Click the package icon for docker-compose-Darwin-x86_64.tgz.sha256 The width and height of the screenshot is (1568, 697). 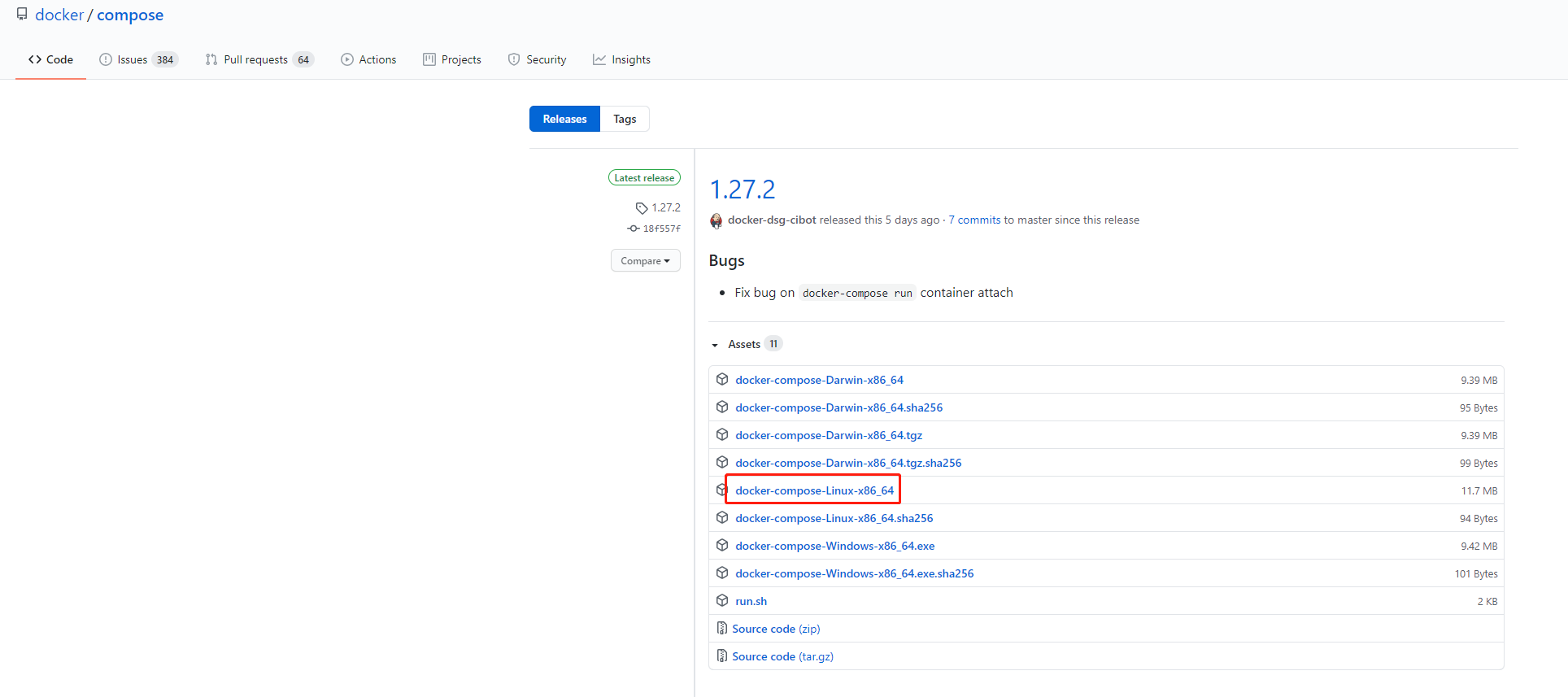tap(722, 462)
